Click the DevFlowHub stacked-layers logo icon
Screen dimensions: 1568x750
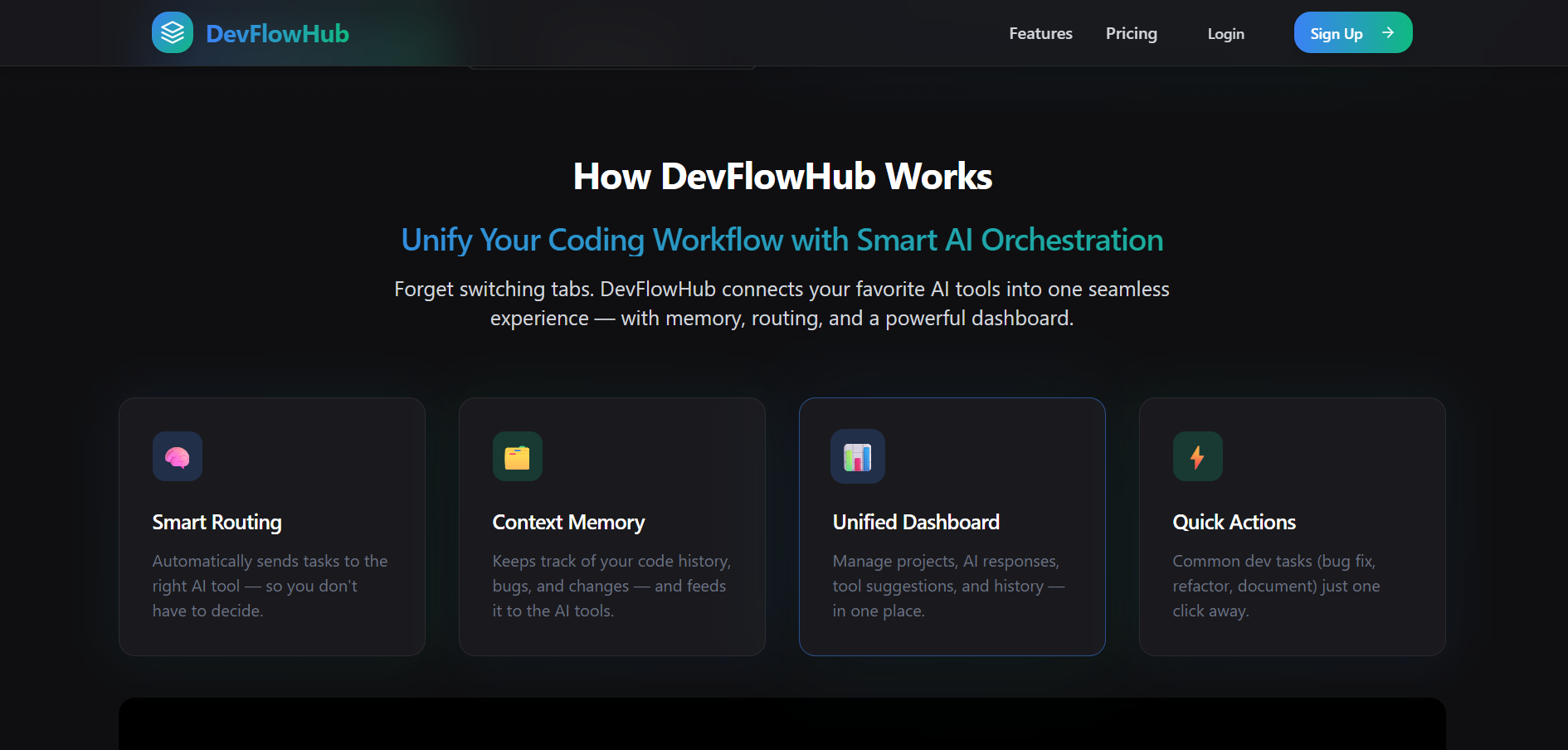click(x=173, y=32)
